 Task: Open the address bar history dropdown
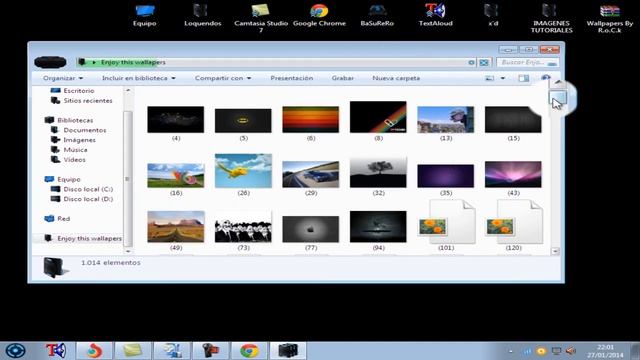click(471, 62)
